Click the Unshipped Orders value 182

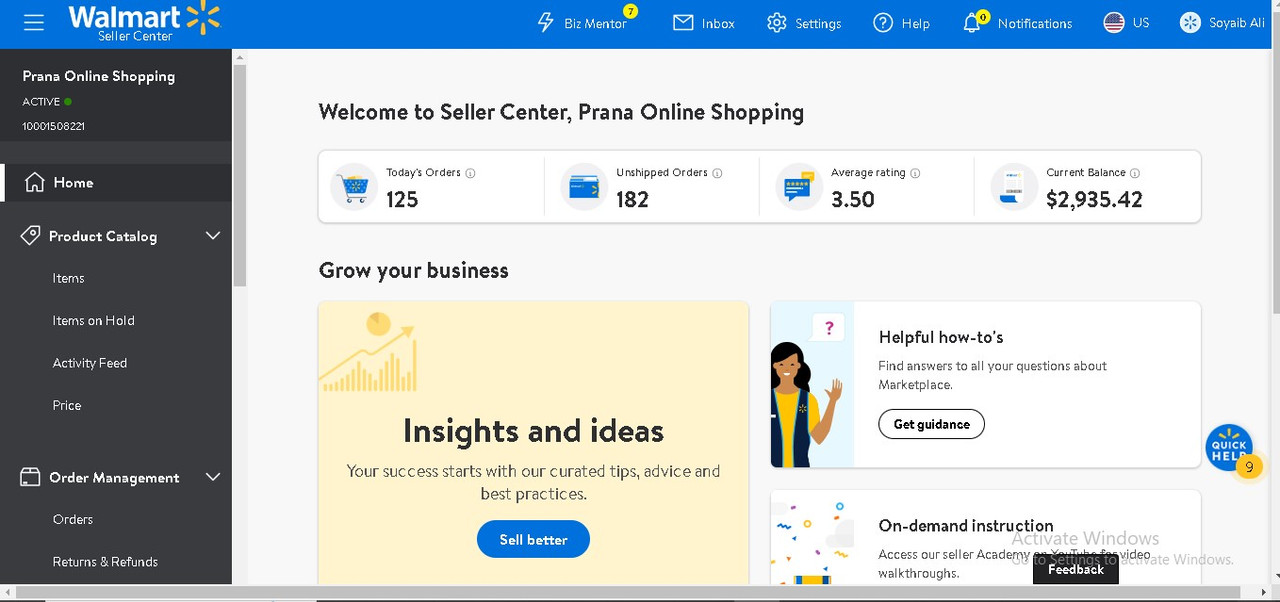coord(632,199)
